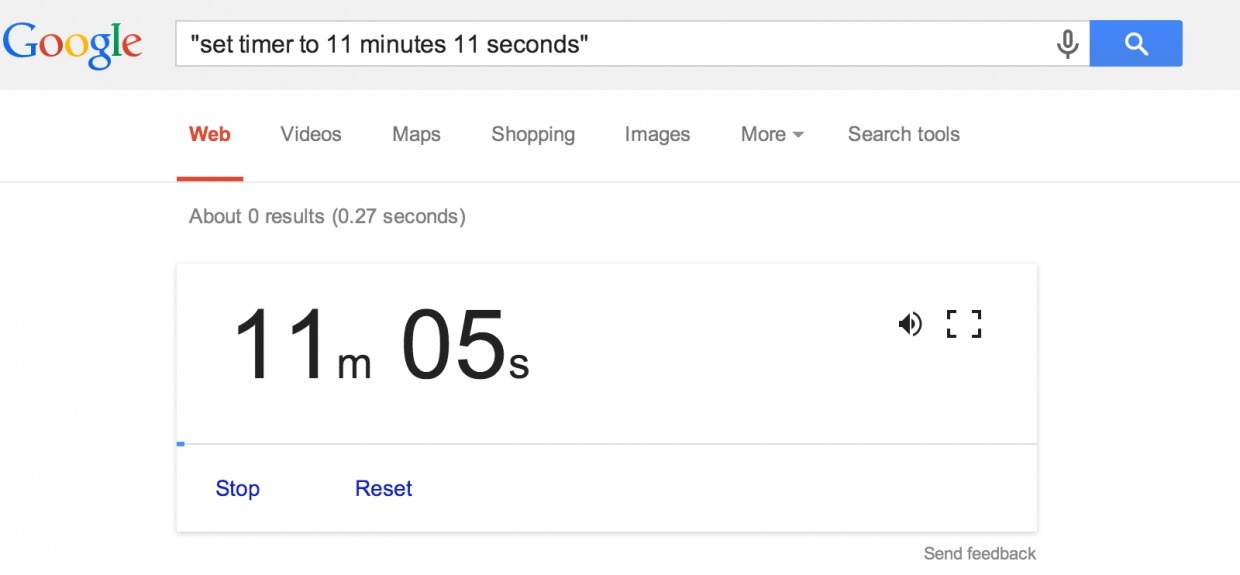
Task: Stop the running timer
Action: (x=238, y=488)
